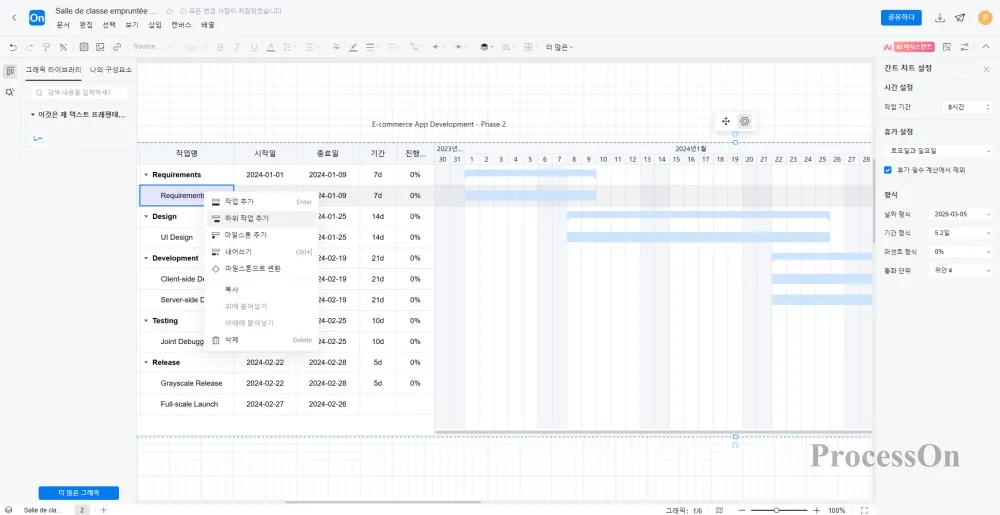This screenshot has width=1000, height=515.
Task: Star the document as favorite
Action: click(x=169, y=11)
